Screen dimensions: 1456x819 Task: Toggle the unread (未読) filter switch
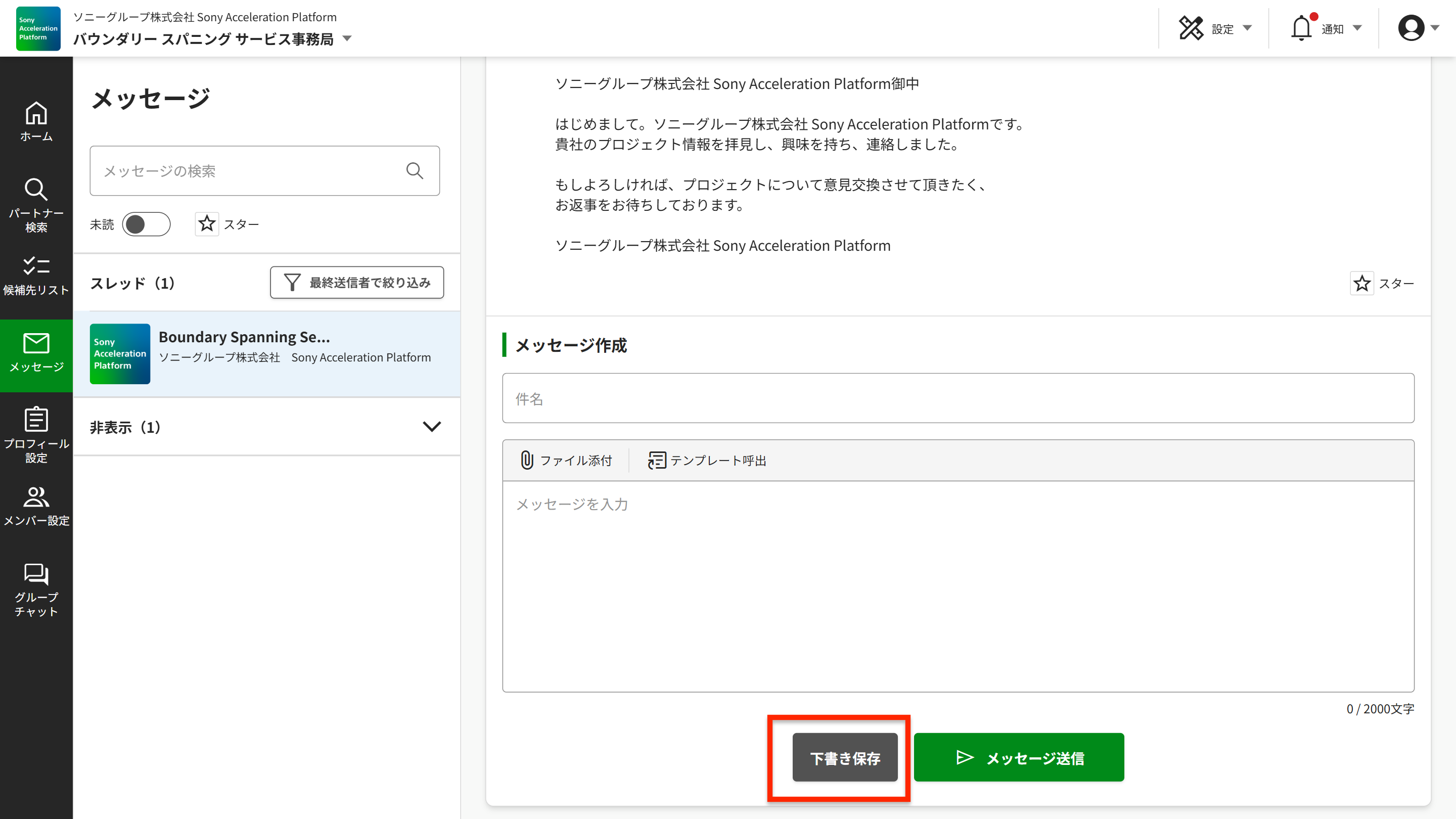coord(146,224)
